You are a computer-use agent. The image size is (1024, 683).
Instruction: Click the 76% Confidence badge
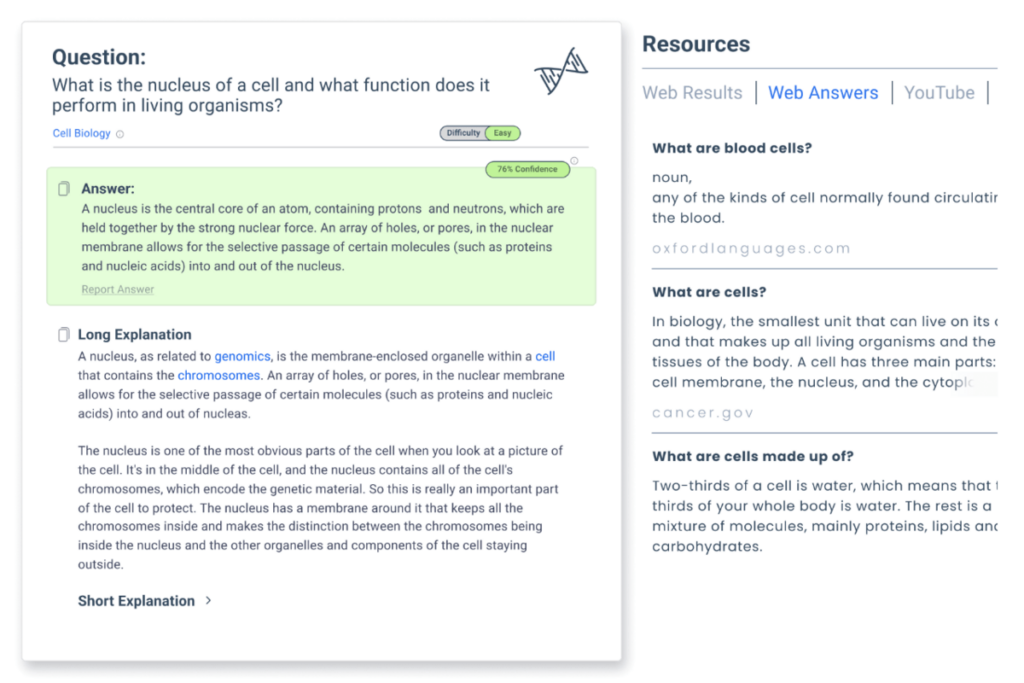point(527,169)
